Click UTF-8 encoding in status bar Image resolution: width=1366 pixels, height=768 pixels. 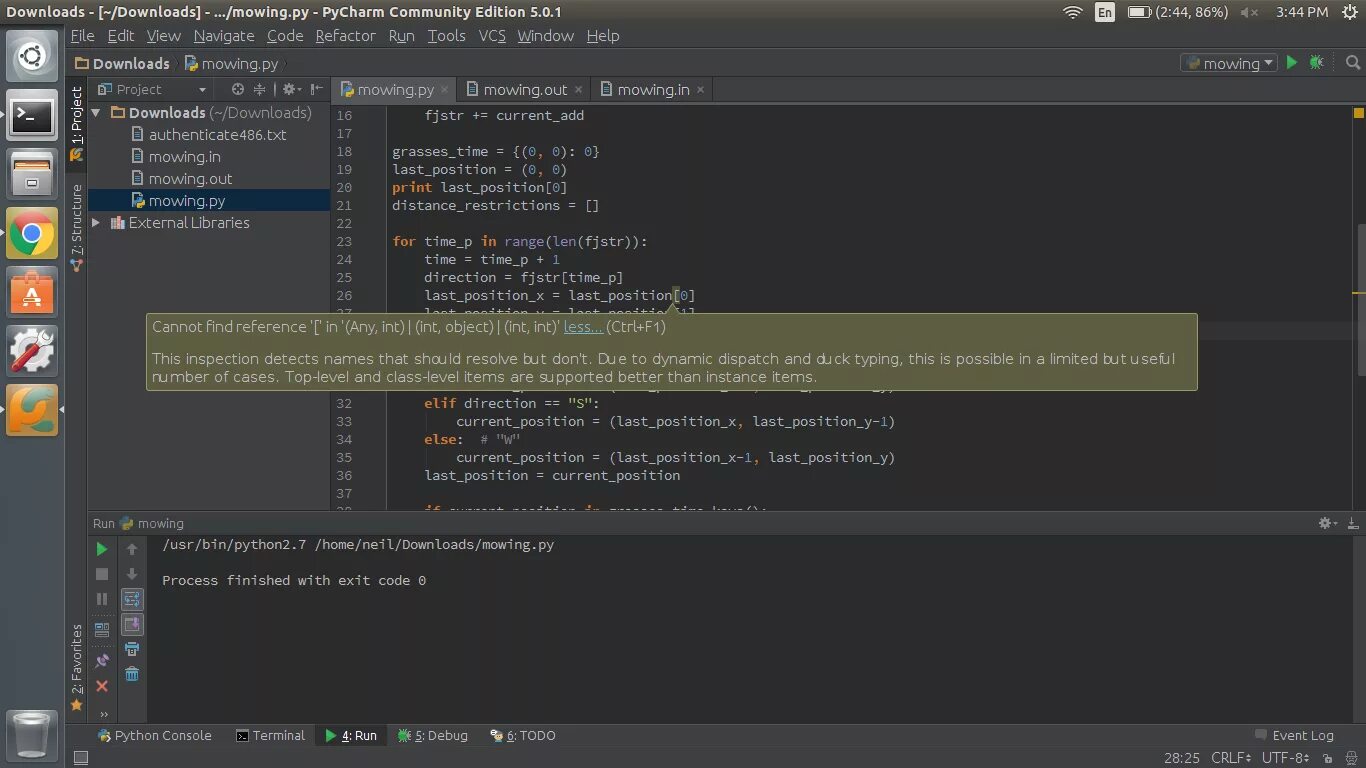[x=1285, y=758]
